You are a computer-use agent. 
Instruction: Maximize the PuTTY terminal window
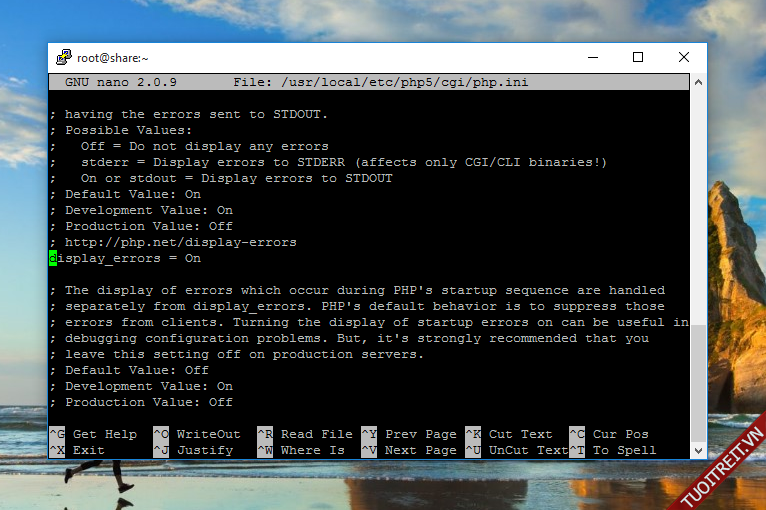pos(638,57)
